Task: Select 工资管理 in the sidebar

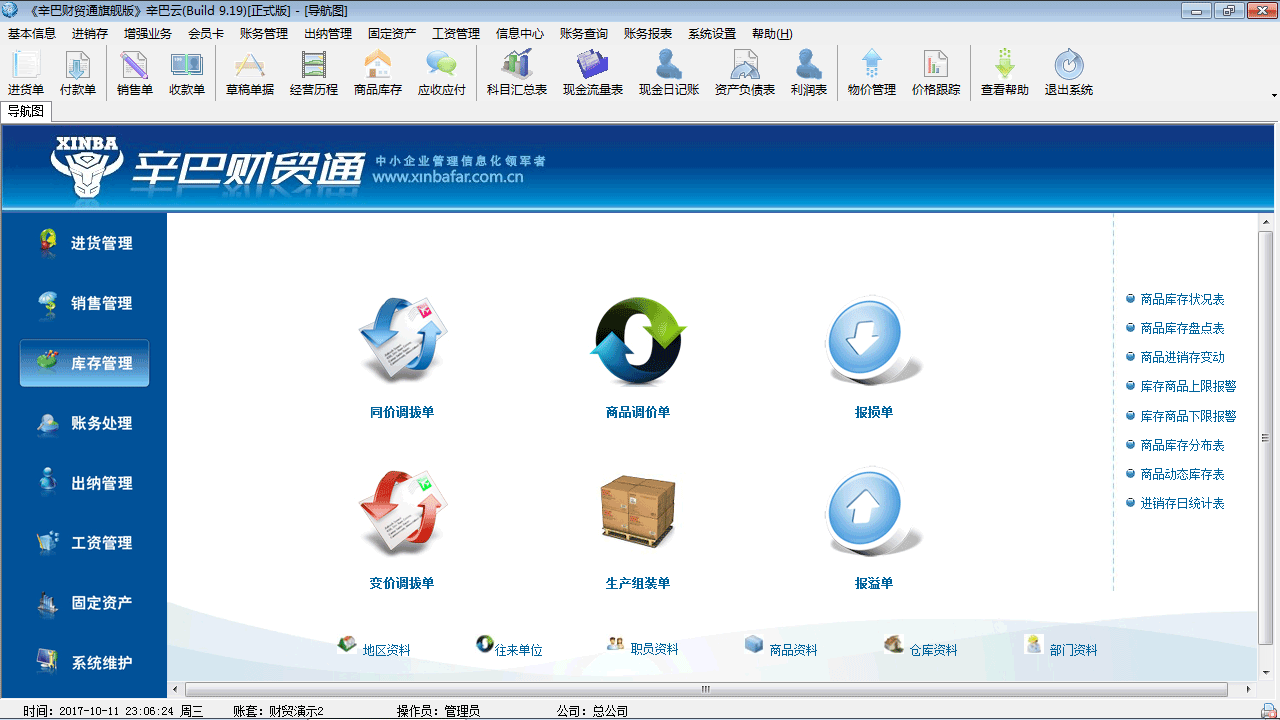Action: click(x=85, y=543)
